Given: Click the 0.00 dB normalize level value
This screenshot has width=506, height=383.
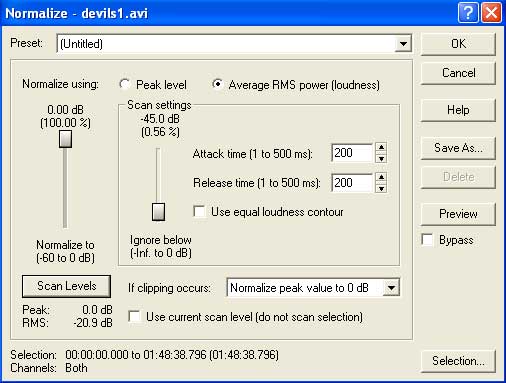Looking at the screenshot, I should (65, 110).
